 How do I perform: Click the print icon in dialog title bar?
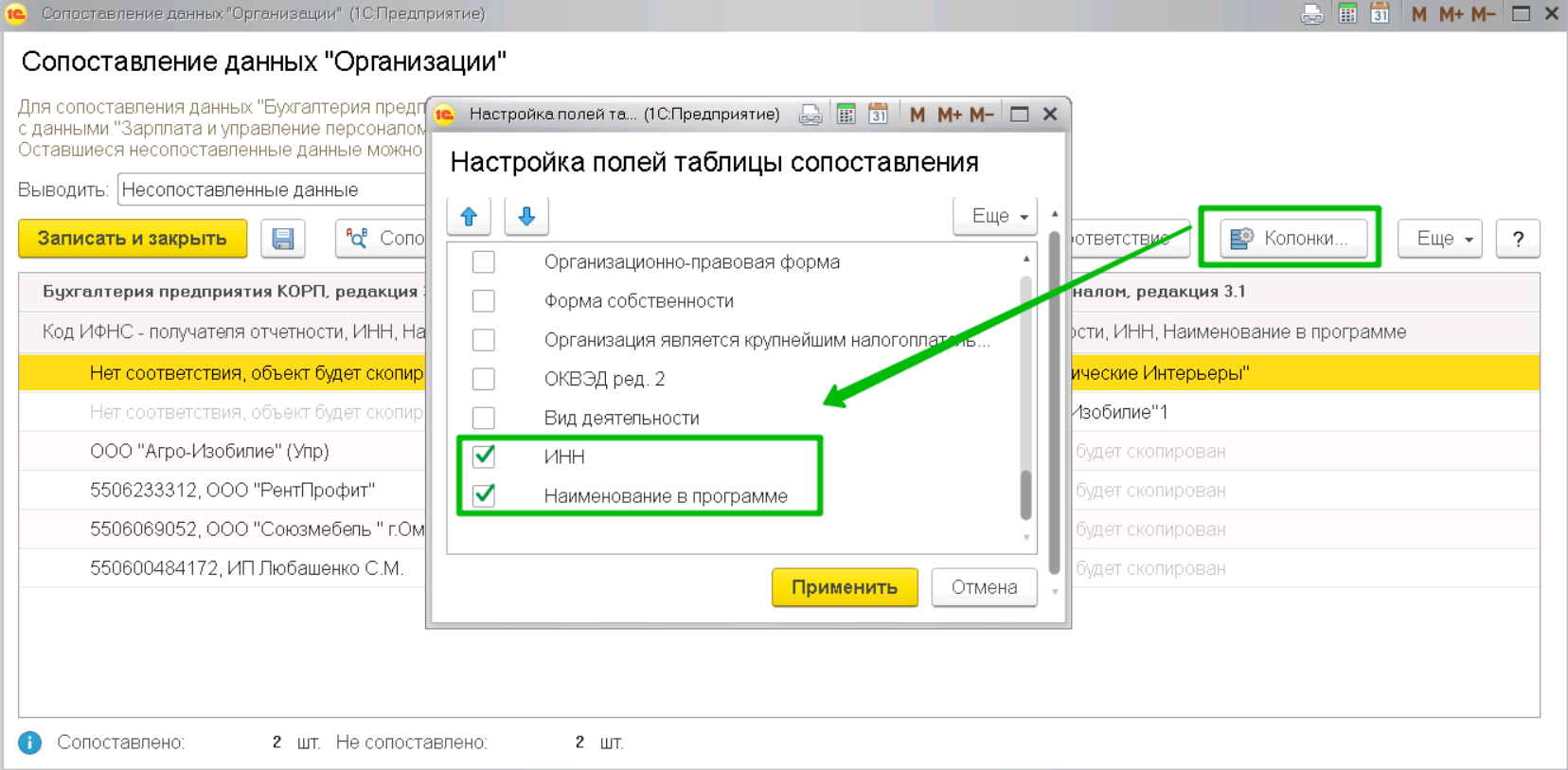click(x=811, y=115)
